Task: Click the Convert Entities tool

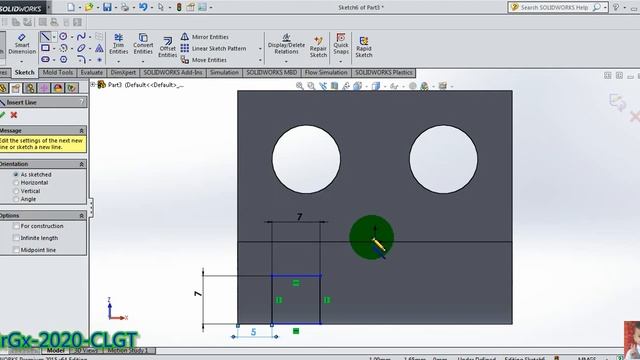Action: [143, 44]
